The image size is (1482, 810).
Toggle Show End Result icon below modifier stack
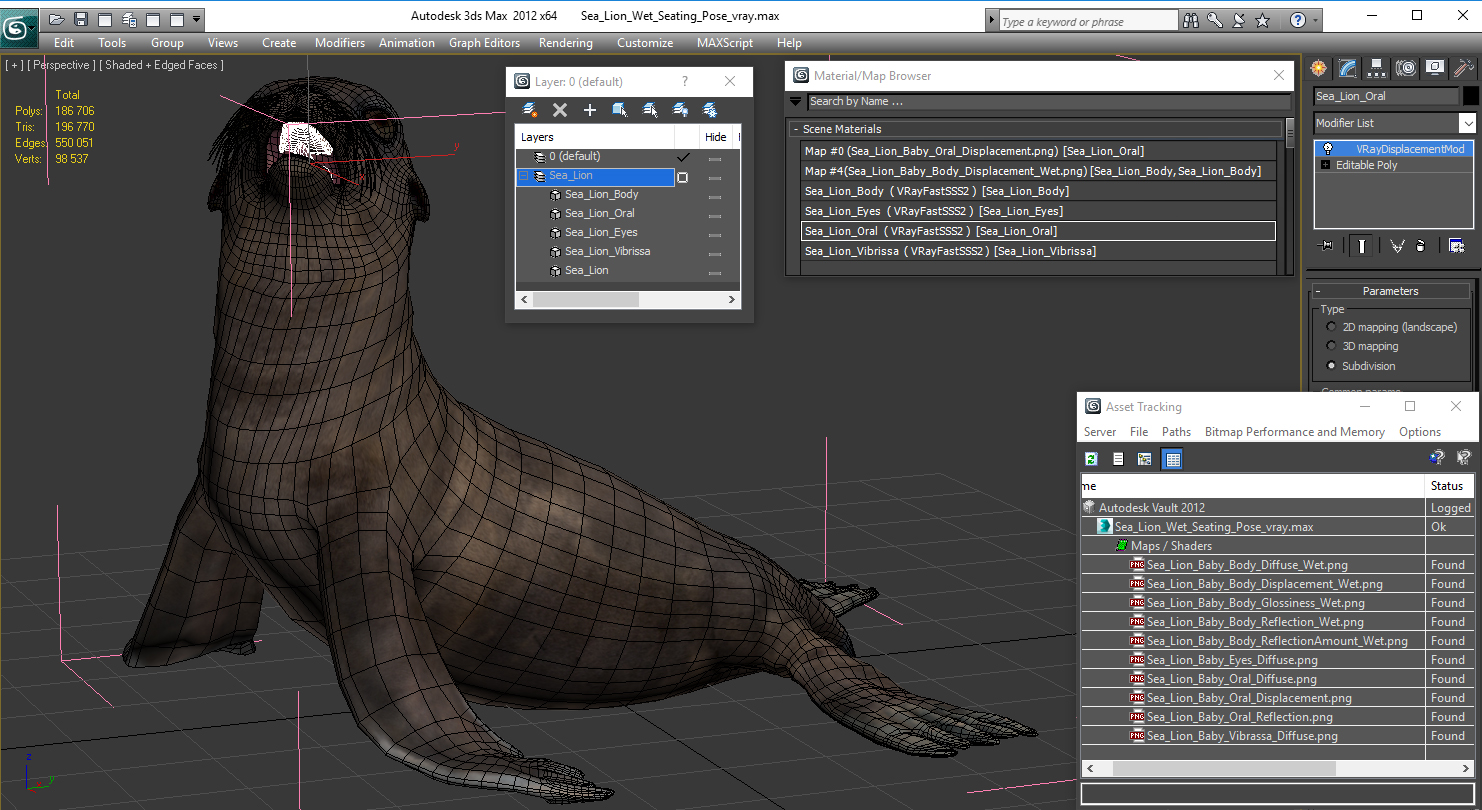1361,245
